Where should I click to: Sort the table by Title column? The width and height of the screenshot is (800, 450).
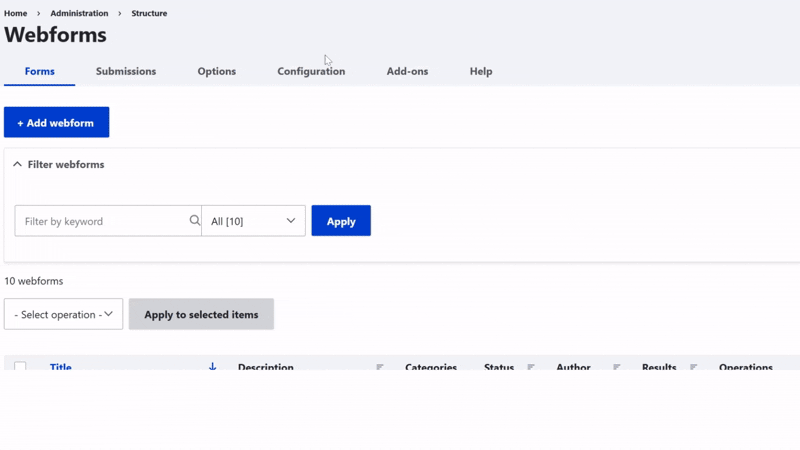click(61, 366)
